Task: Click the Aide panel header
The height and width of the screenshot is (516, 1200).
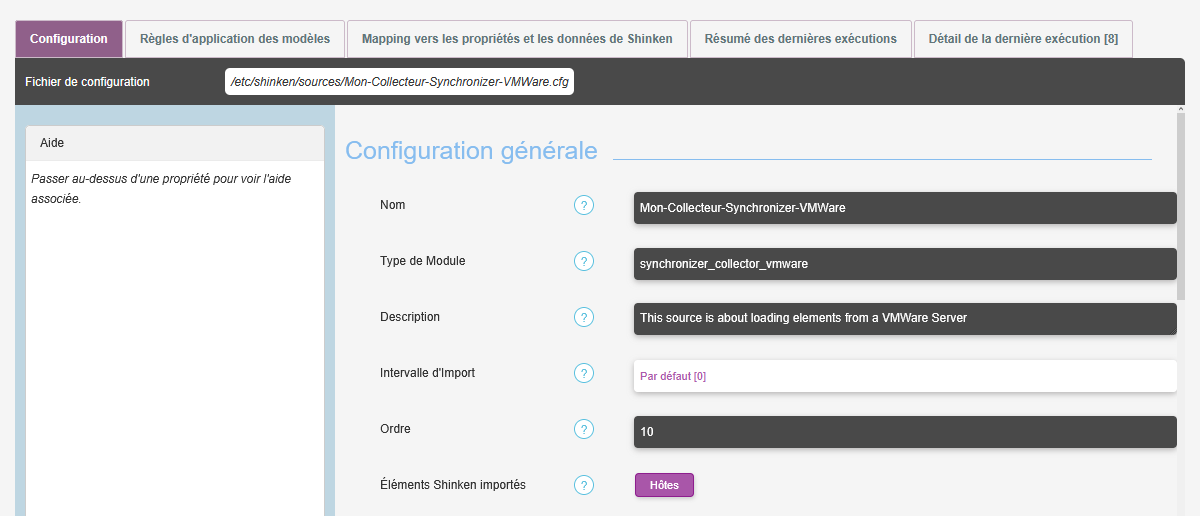Action: click(x=174, y=143)
